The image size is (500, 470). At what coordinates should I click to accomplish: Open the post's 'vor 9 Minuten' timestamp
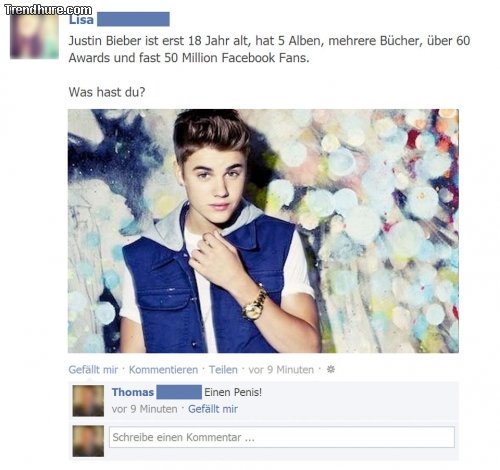point(281,370)
